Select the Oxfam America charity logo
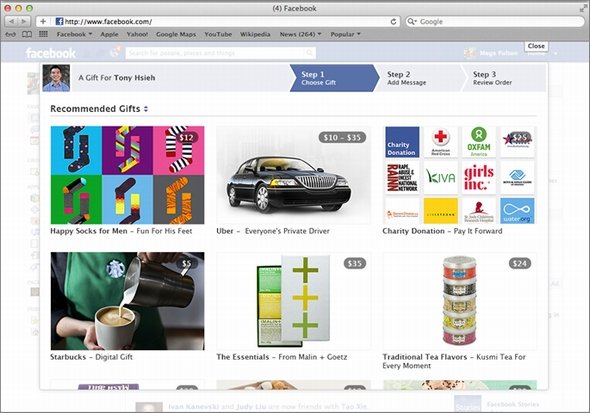 click(479, 142)
